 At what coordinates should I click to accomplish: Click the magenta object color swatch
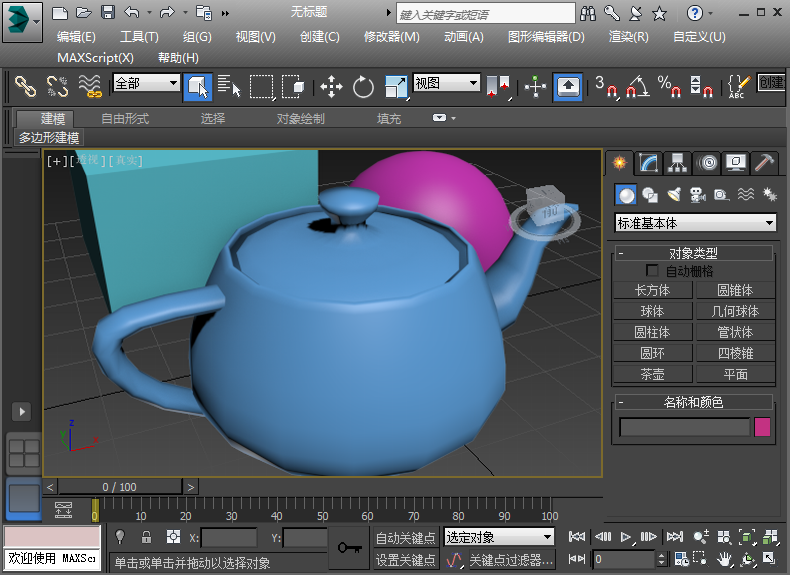(763, 427)
